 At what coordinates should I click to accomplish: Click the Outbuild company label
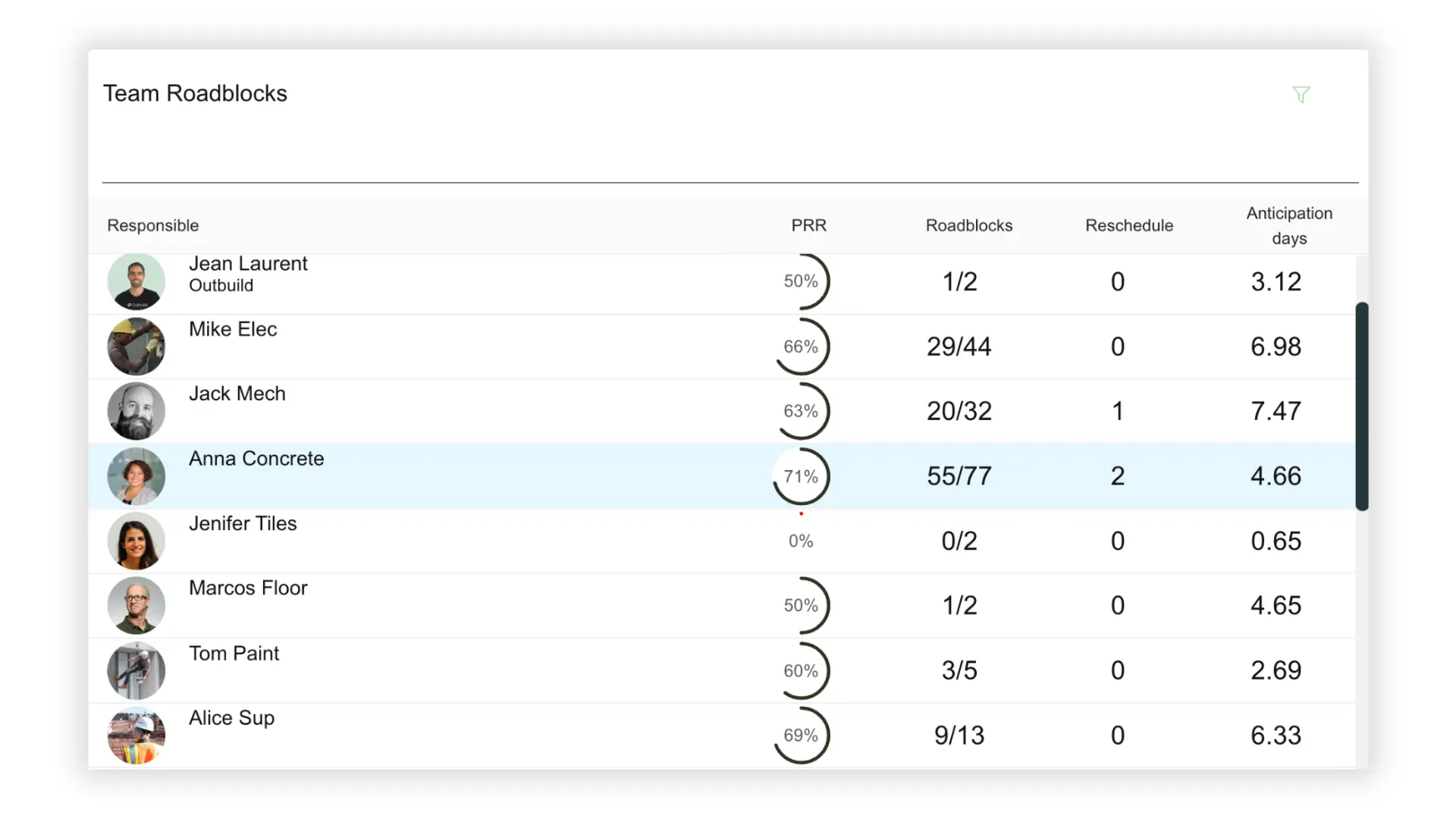[x=221, y=286]
